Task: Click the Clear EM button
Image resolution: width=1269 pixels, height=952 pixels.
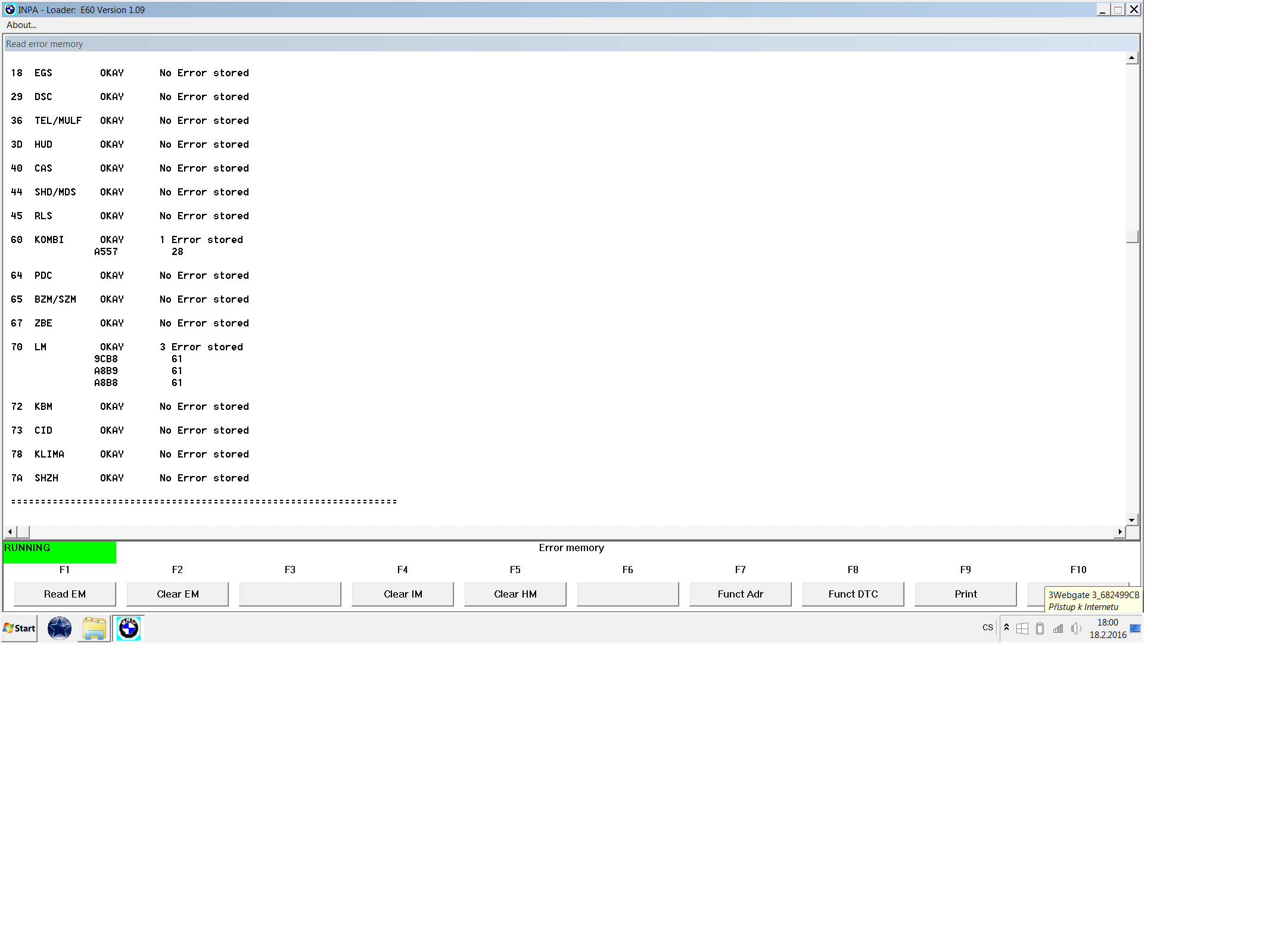Action: pos(178,594)
